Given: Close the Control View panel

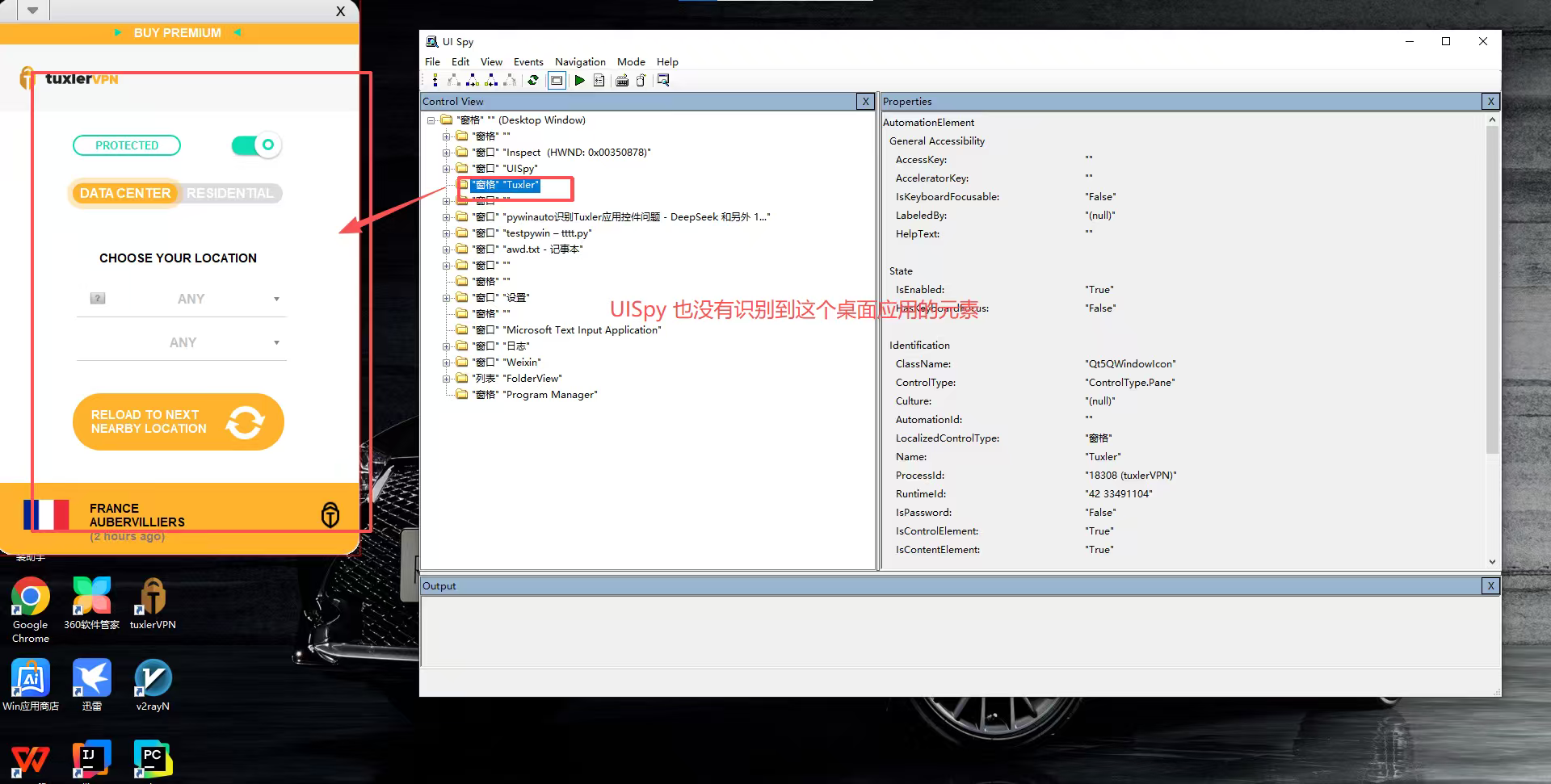Looking at the screenshot, I should click(x=865, y=101).
